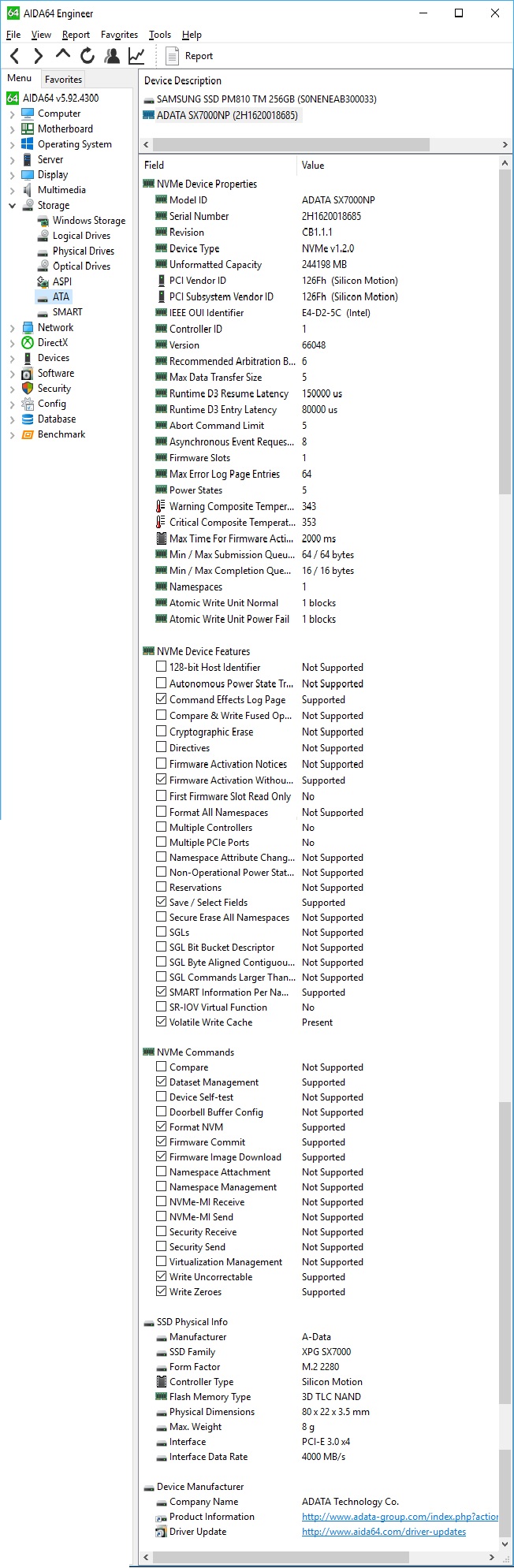This screenshot has height=1568, width=514.
Task: Switch to the Menu tab
Action: click(20, 78)
